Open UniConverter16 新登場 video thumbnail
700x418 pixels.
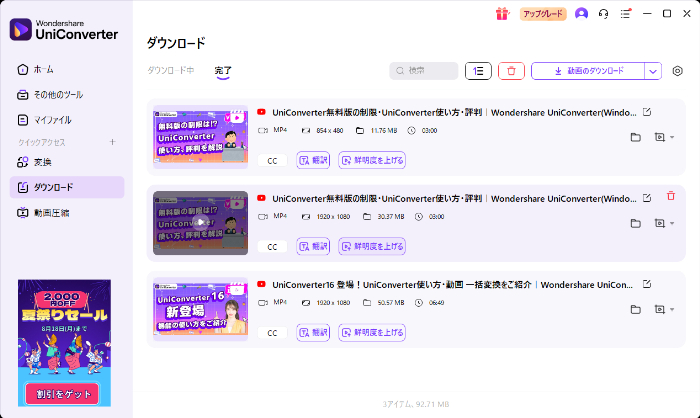[200, 309]
